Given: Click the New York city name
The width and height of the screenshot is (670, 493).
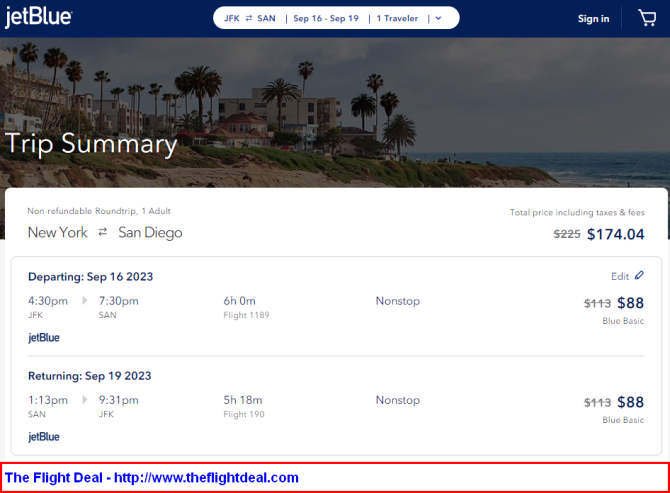Looking at the screenshot, I should pos(58,232).
